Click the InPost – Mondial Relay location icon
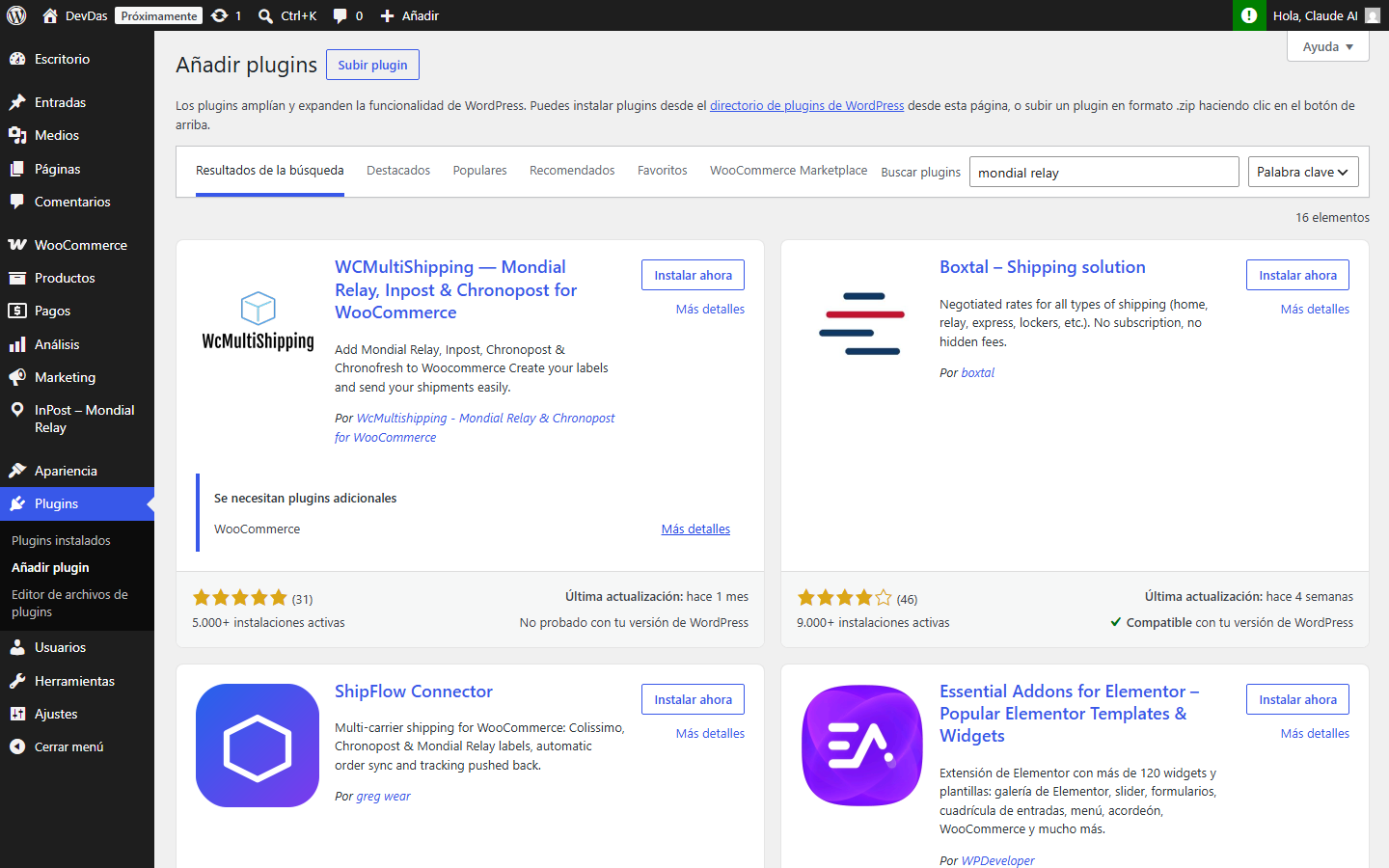Screen dimensions: 1389x868 (x=17, y=410)
